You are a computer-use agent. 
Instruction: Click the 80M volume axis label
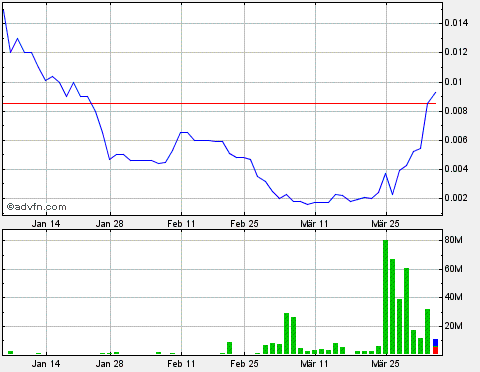[x=453, y=240]
